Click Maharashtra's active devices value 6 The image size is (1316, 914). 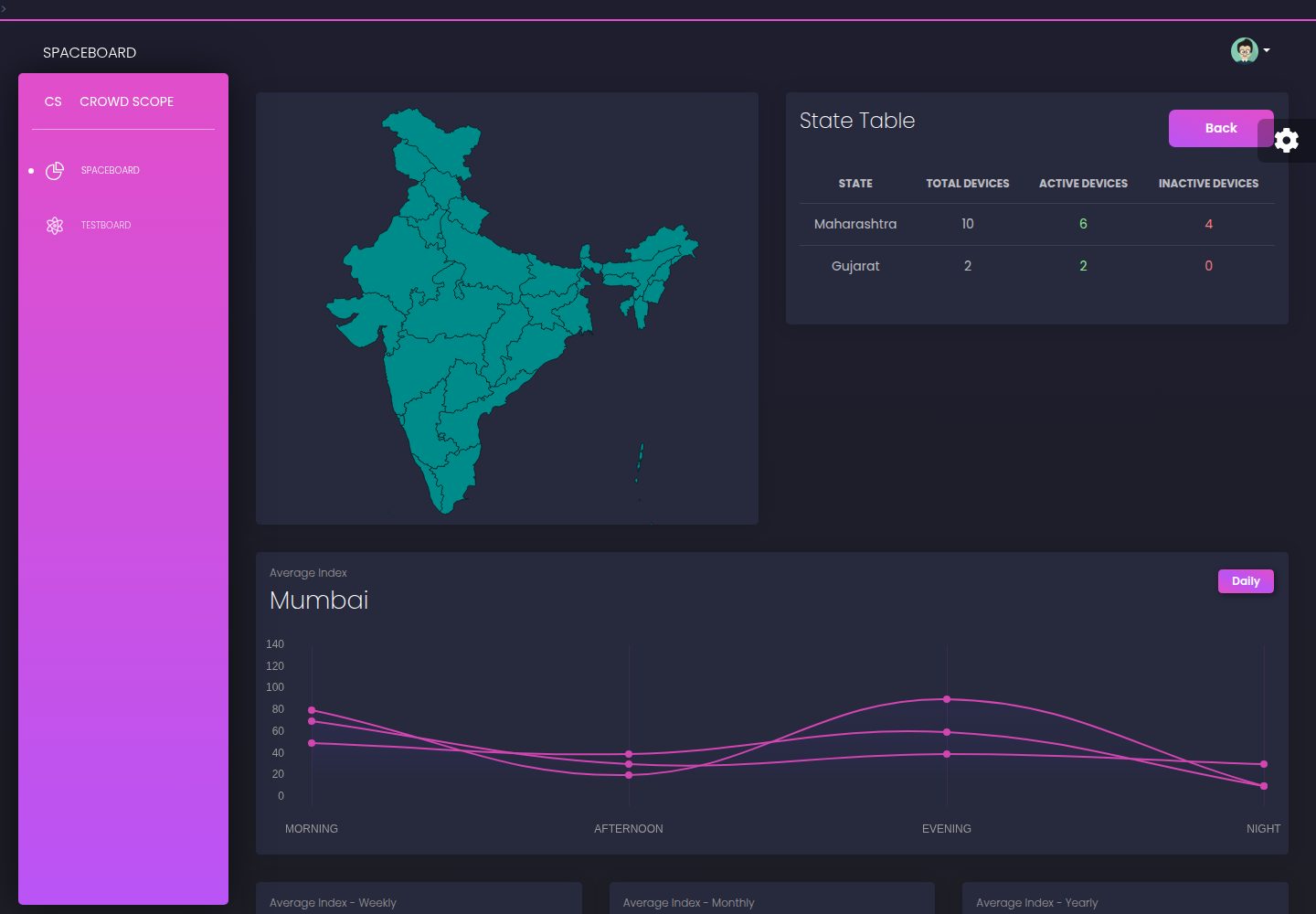(x=1083, y=224)
